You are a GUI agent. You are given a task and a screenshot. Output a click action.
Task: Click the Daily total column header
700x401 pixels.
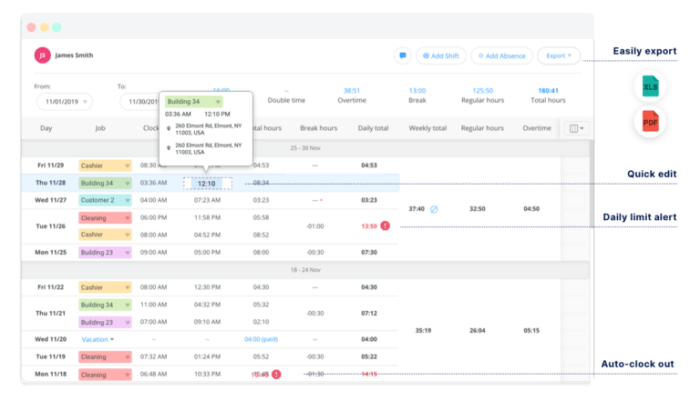coord(373,128)
